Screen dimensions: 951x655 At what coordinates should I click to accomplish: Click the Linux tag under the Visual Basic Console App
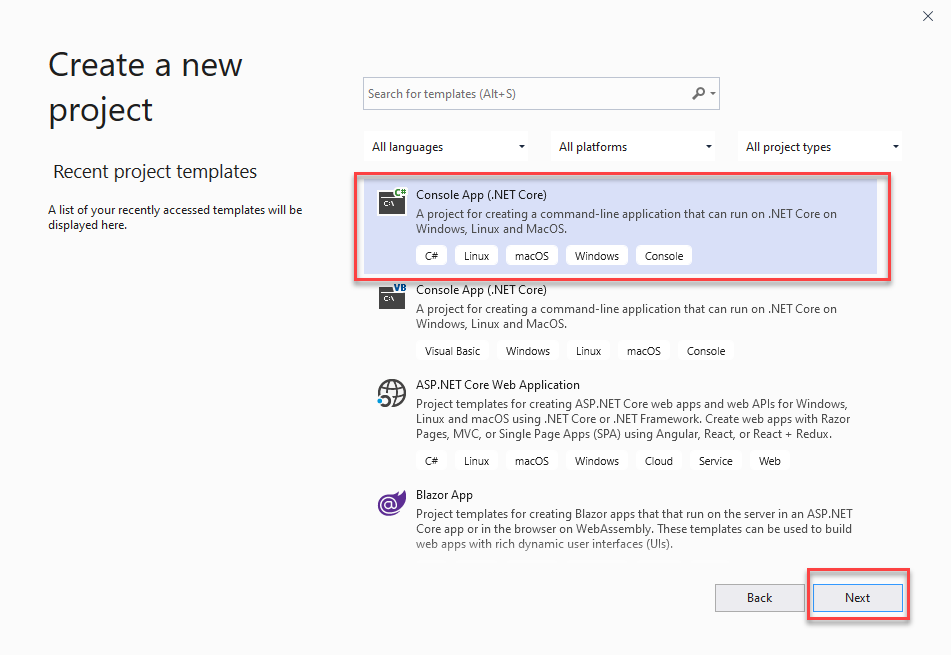click(x=588, y=351)
